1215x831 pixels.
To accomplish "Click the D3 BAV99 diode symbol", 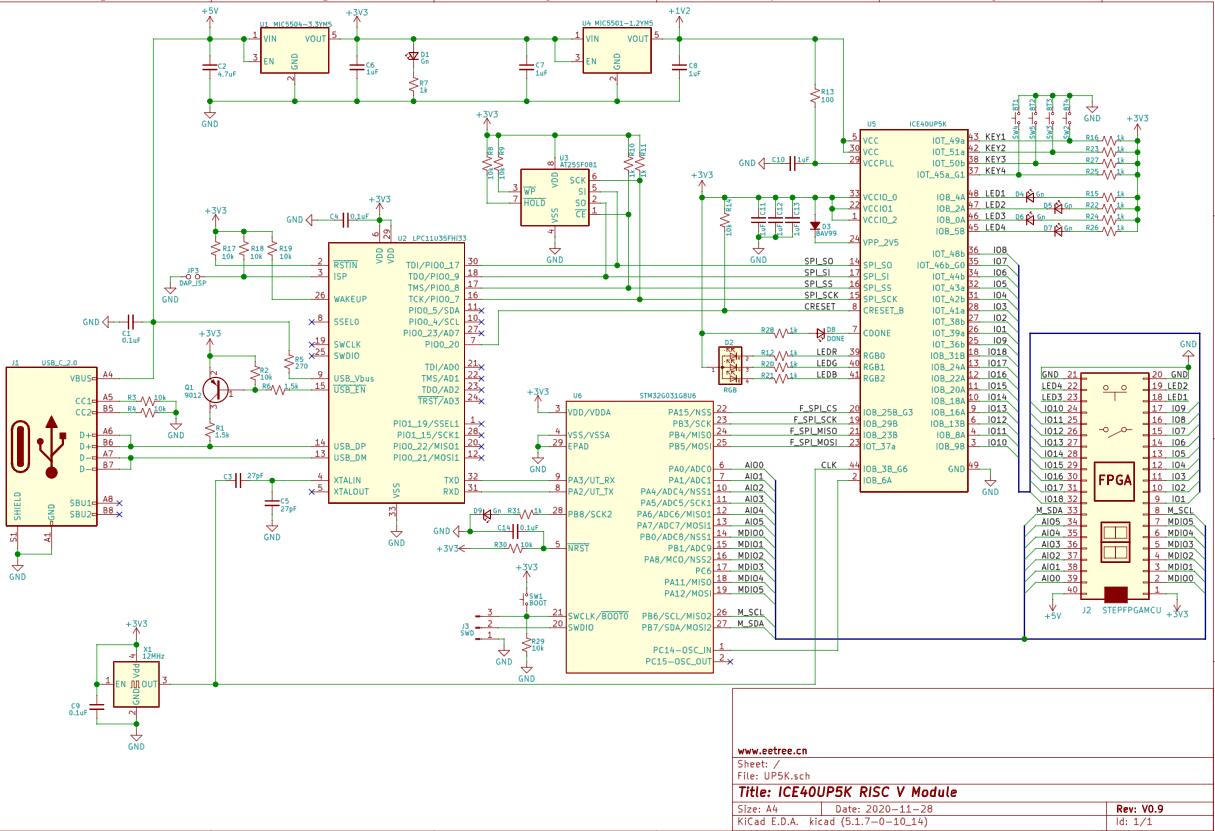I will (x=814, y=226).
